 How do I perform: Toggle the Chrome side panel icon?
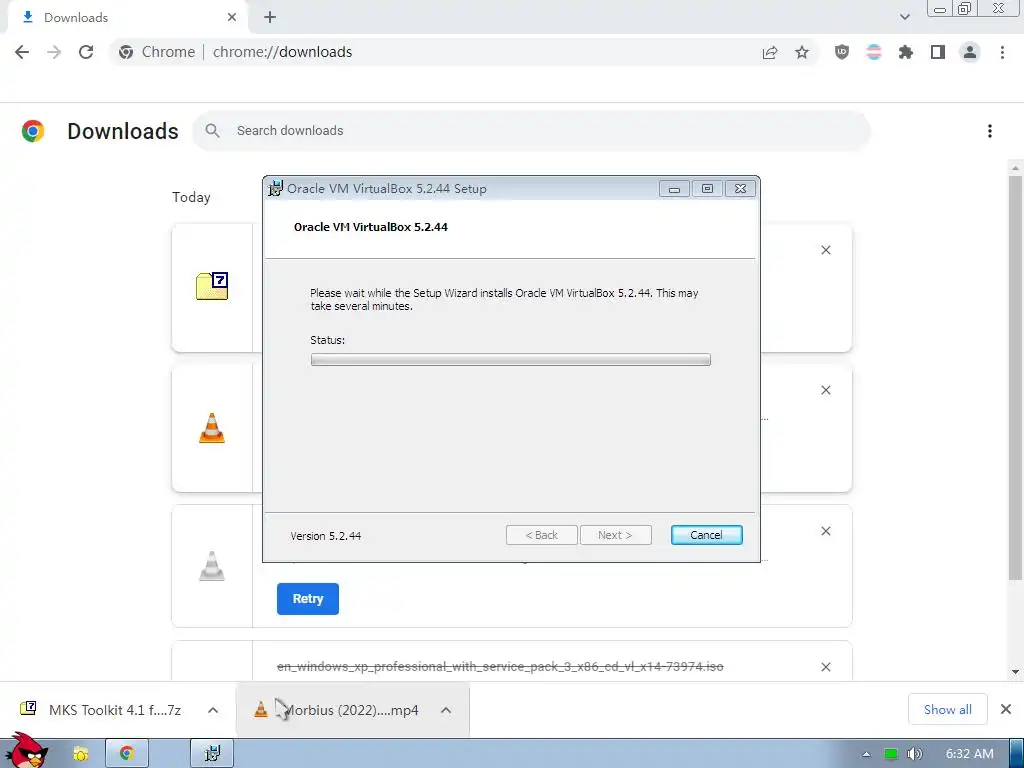tap(938, 52)
